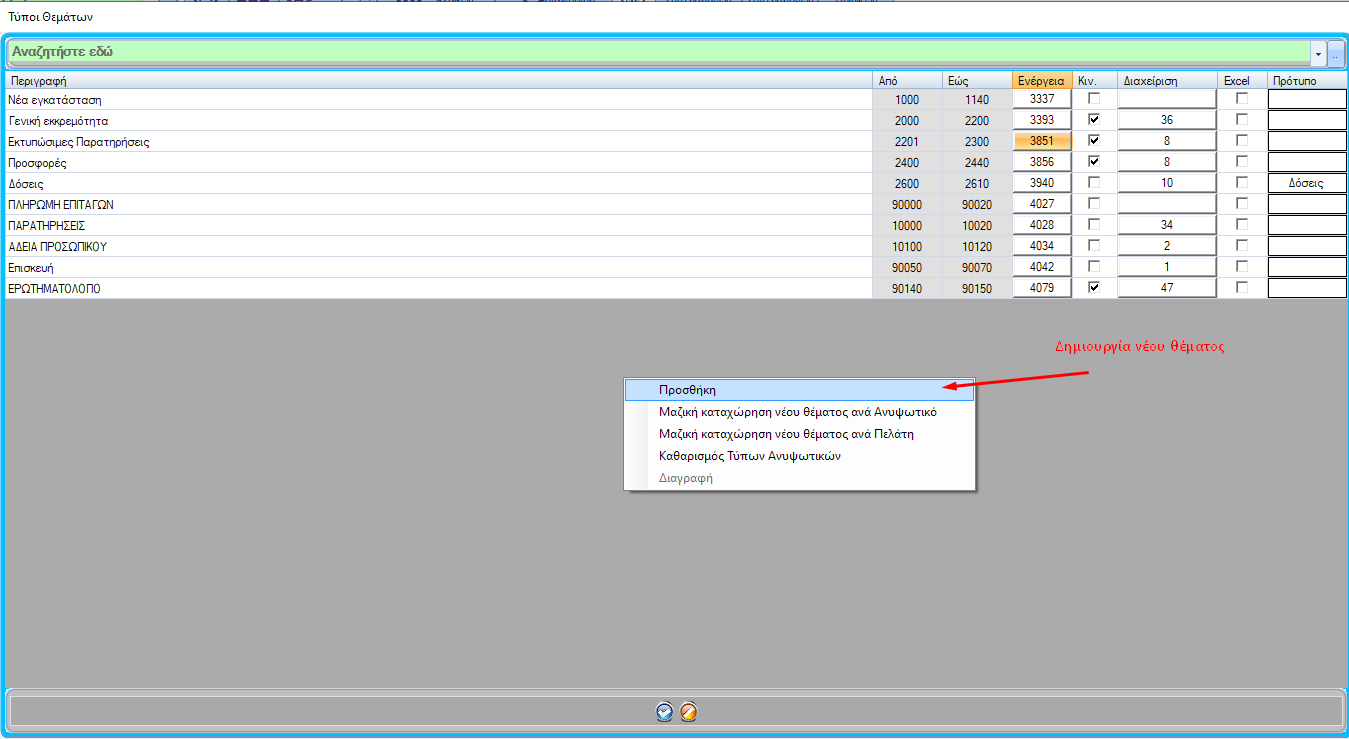Select the highlighted Ενέργεια cell 3851
This screenshot has height=739, width=1349.
coord(1041,141)
